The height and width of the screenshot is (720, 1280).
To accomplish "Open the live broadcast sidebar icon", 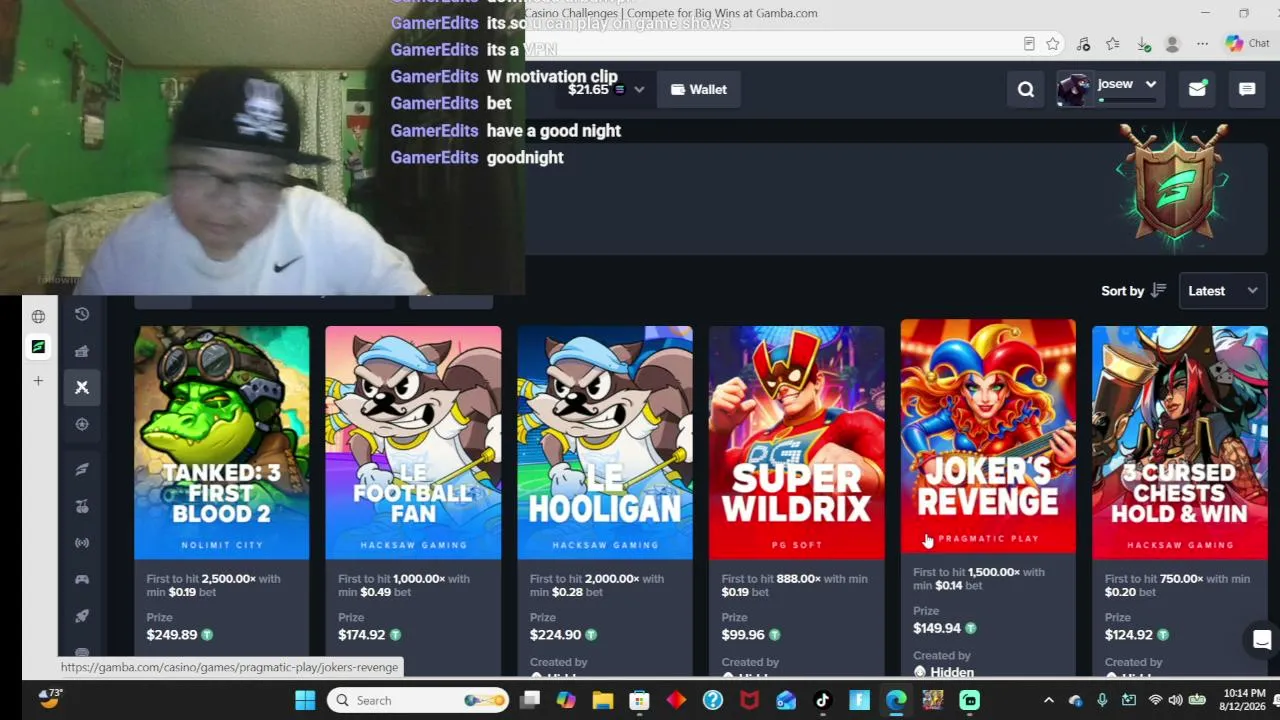I will pyautogui.click(x=82, y=543).
